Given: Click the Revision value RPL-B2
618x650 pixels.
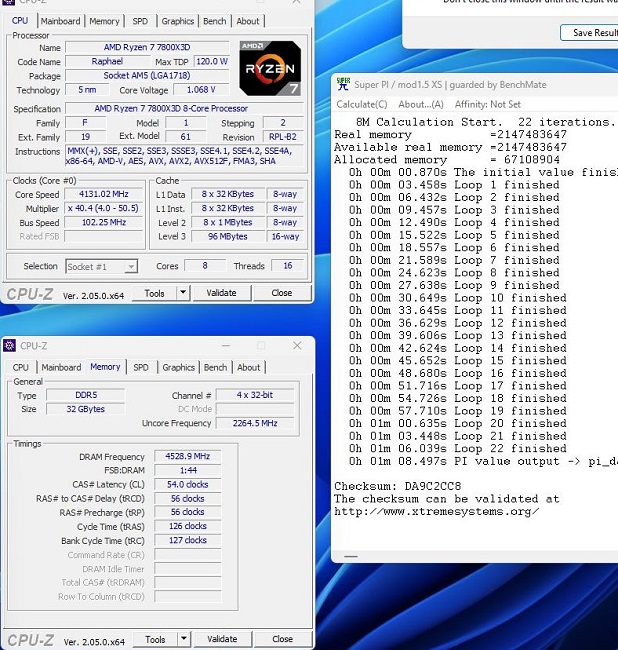Looking at the screenshot, I should tap(283, 137).
